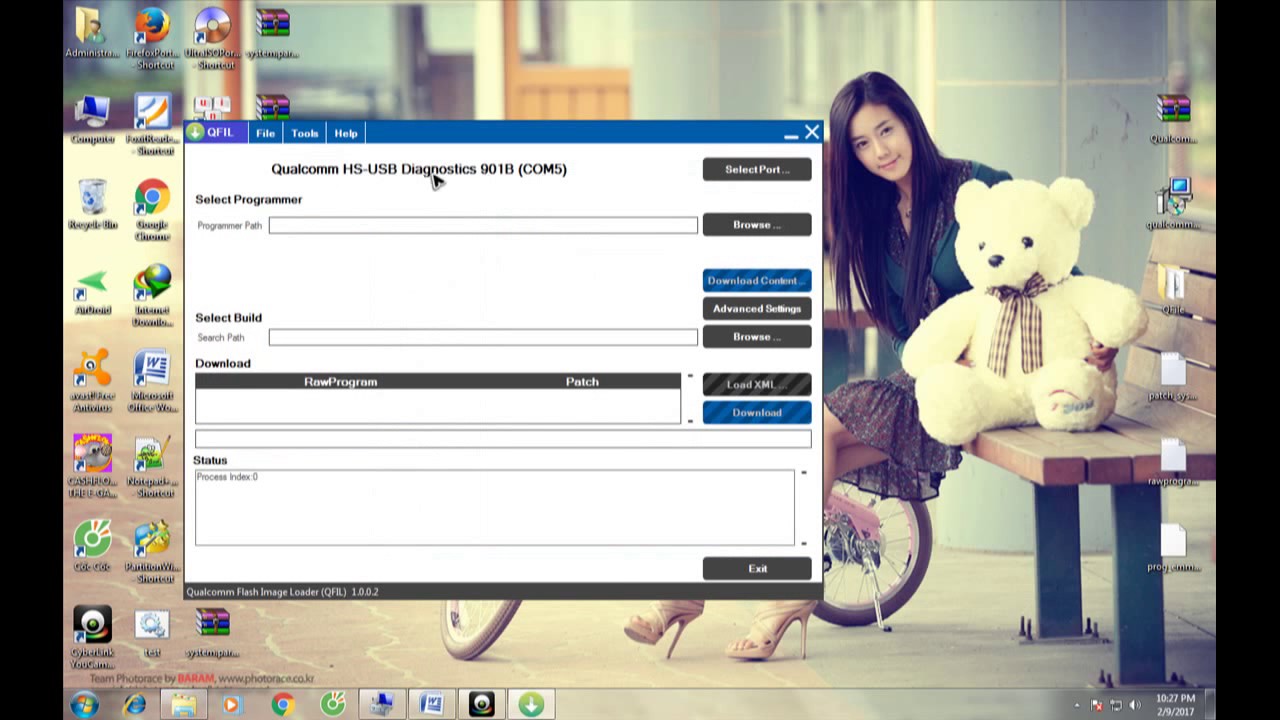
Task: Open the QFile folder on the desktop
Action: click(1173, 290)
